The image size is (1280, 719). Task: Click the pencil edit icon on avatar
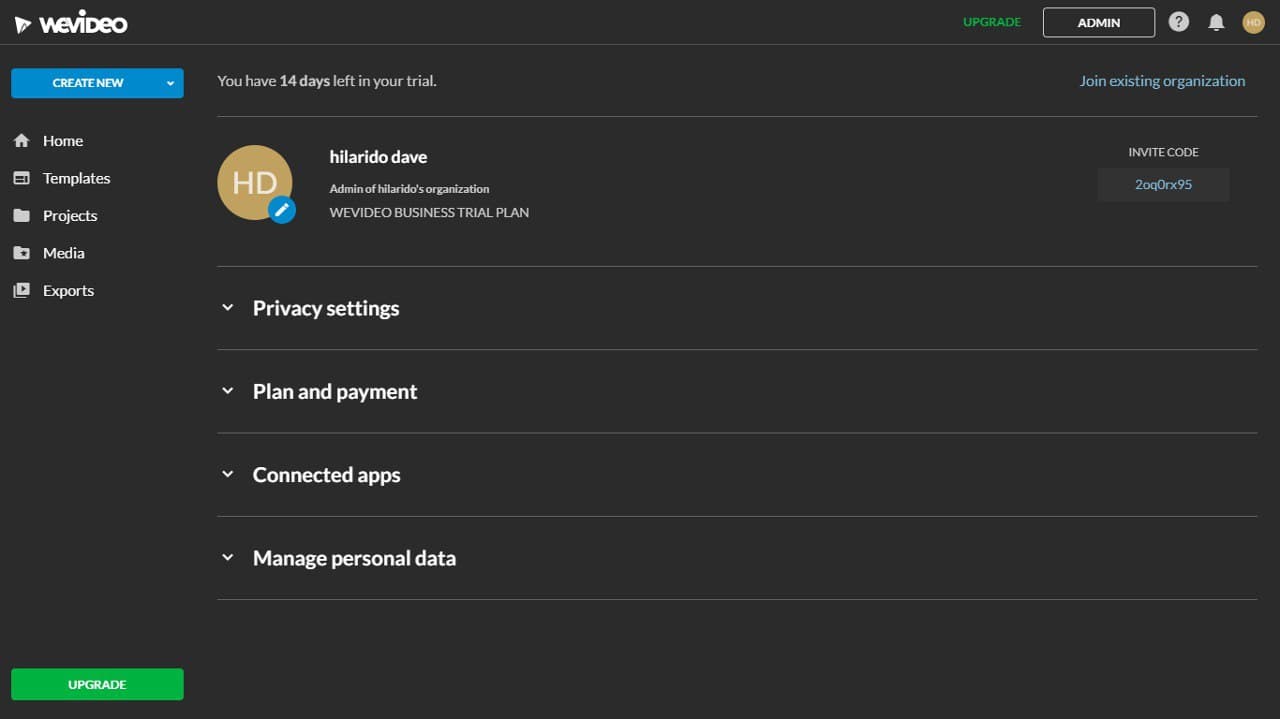coord(282,209)
